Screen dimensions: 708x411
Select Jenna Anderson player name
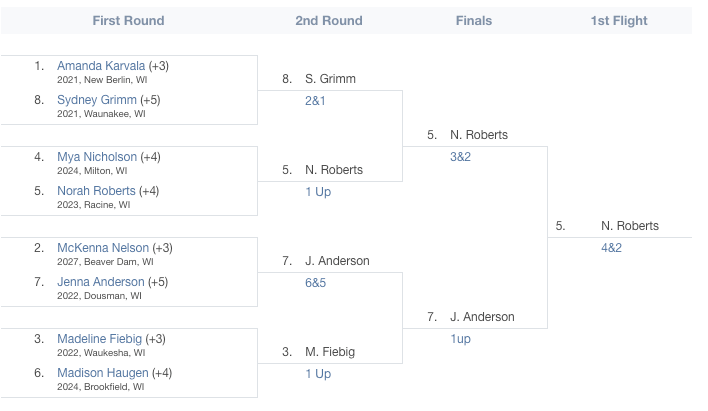101,282
